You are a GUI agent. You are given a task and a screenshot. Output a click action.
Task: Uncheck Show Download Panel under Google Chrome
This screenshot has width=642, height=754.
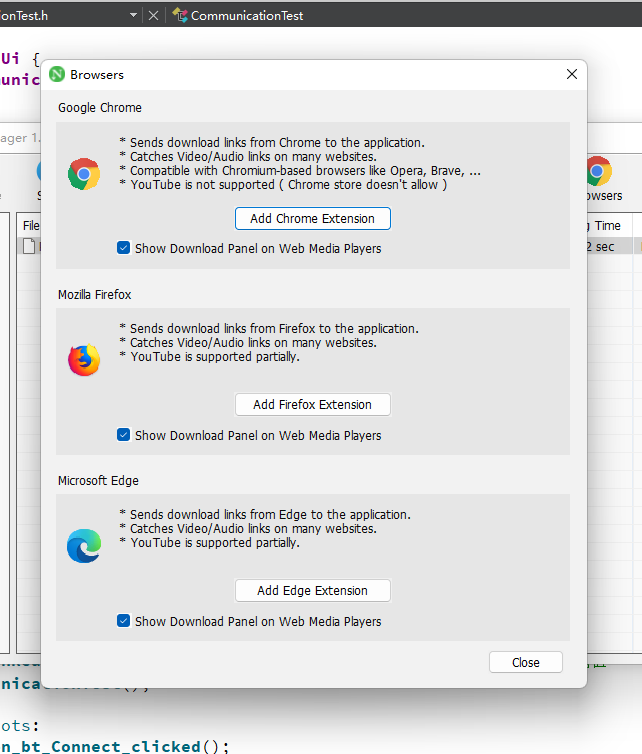tap(124, 248)
